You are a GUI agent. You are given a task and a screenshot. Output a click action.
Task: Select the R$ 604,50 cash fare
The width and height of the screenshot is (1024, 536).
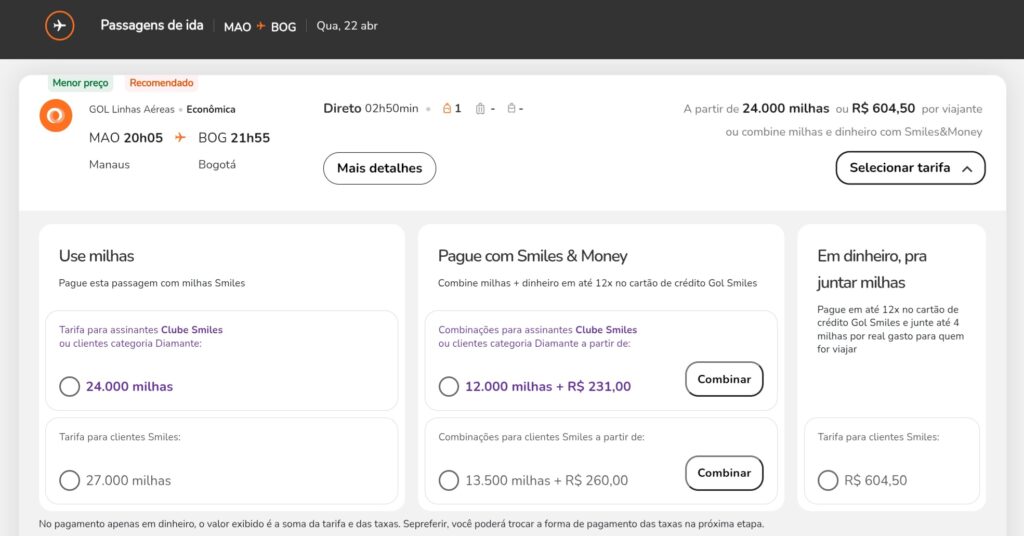pyautogui.click(x=828, y=481)
